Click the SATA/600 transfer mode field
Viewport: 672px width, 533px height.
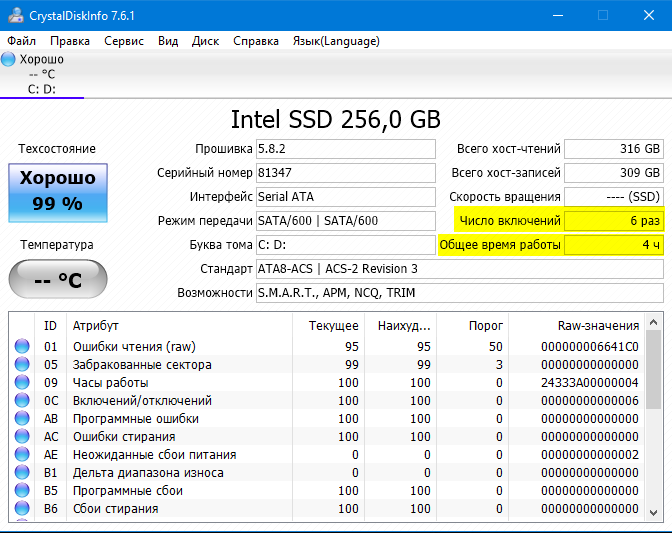[x=346, y=221]
